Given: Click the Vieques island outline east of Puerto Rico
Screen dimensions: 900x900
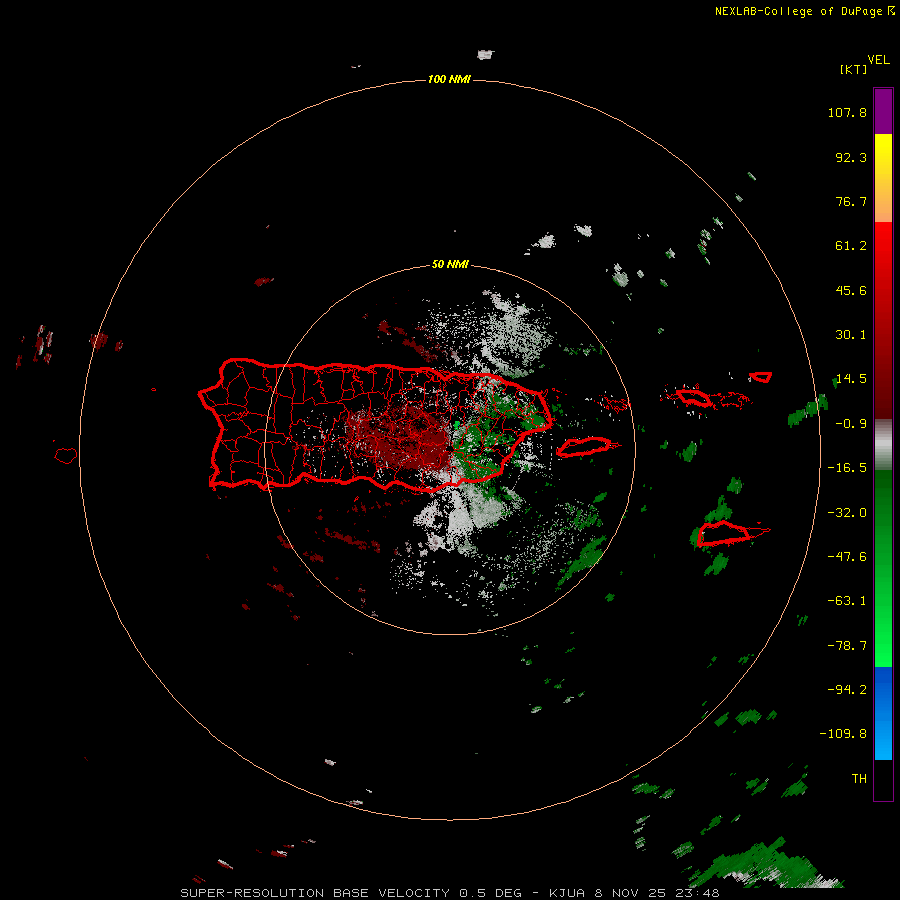Looking at the screenshot, I should [584, 447].
